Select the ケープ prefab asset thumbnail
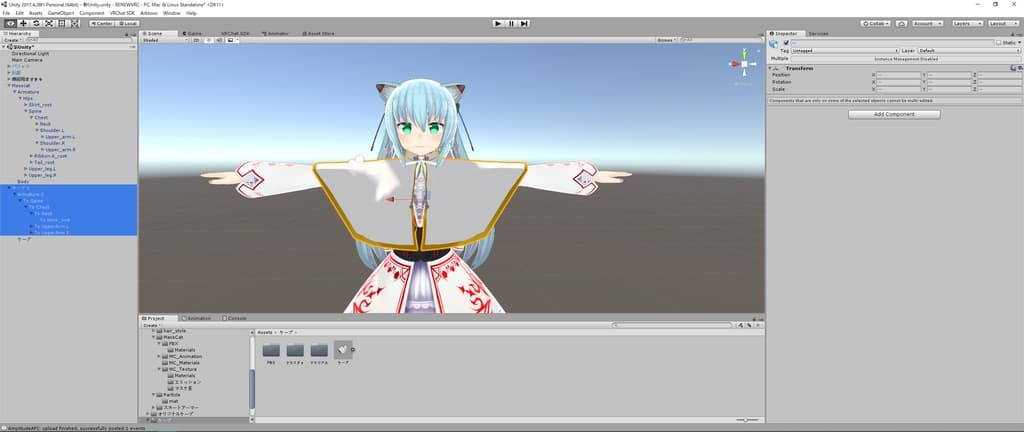Screen dimensions: 1024x432 (x=343, y=350)
